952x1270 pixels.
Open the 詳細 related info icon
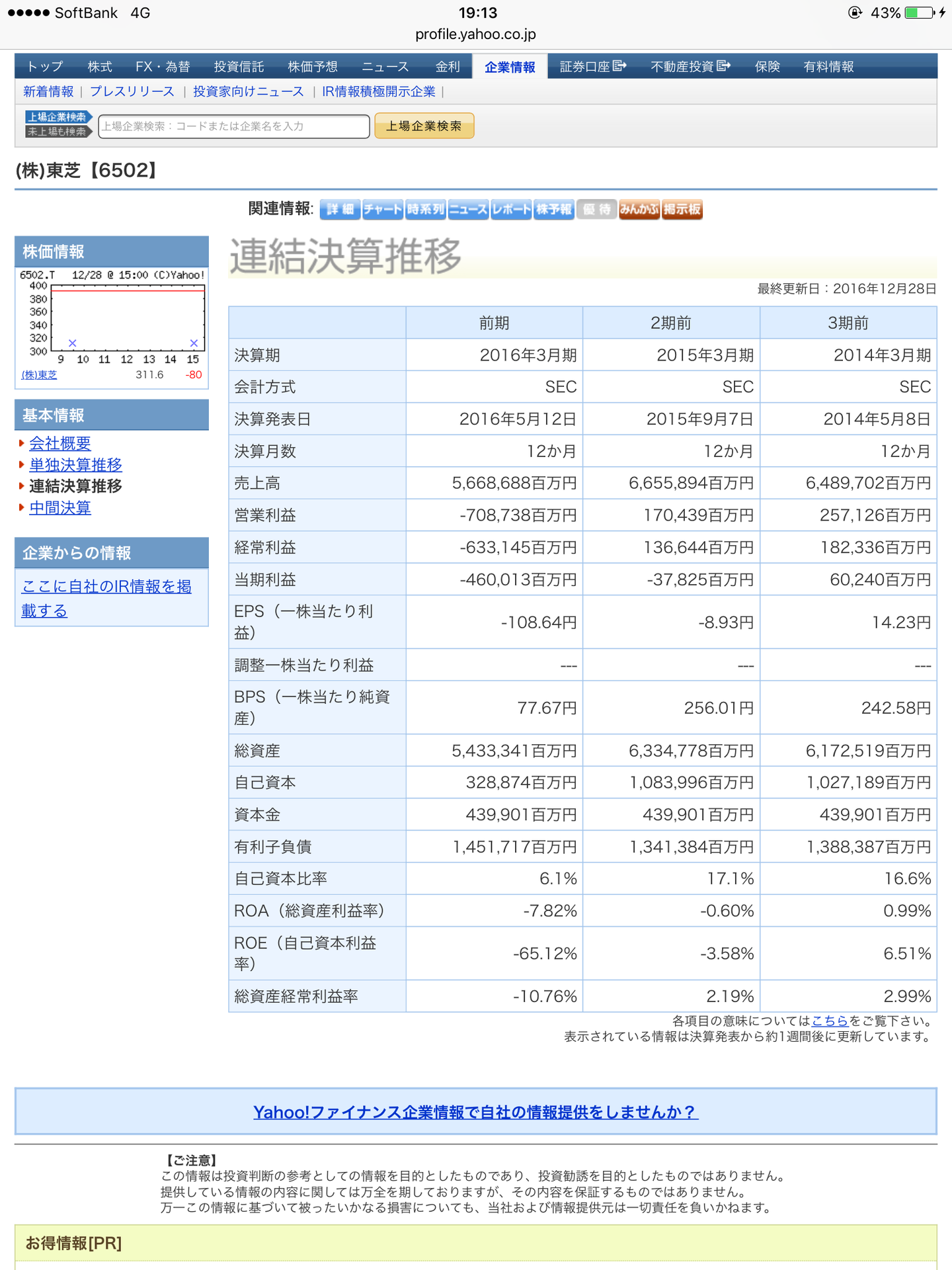340,209
